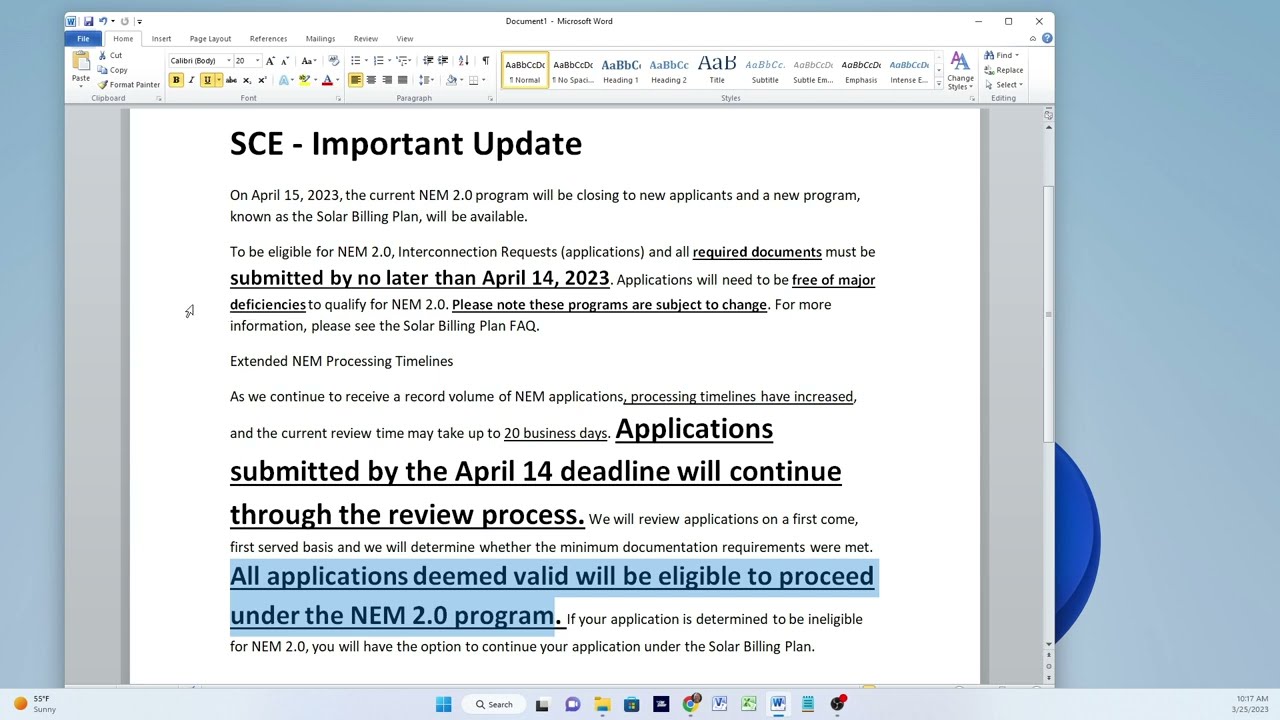Open Google Chrome from the taskbar
1280x720 pixels.
690,704
